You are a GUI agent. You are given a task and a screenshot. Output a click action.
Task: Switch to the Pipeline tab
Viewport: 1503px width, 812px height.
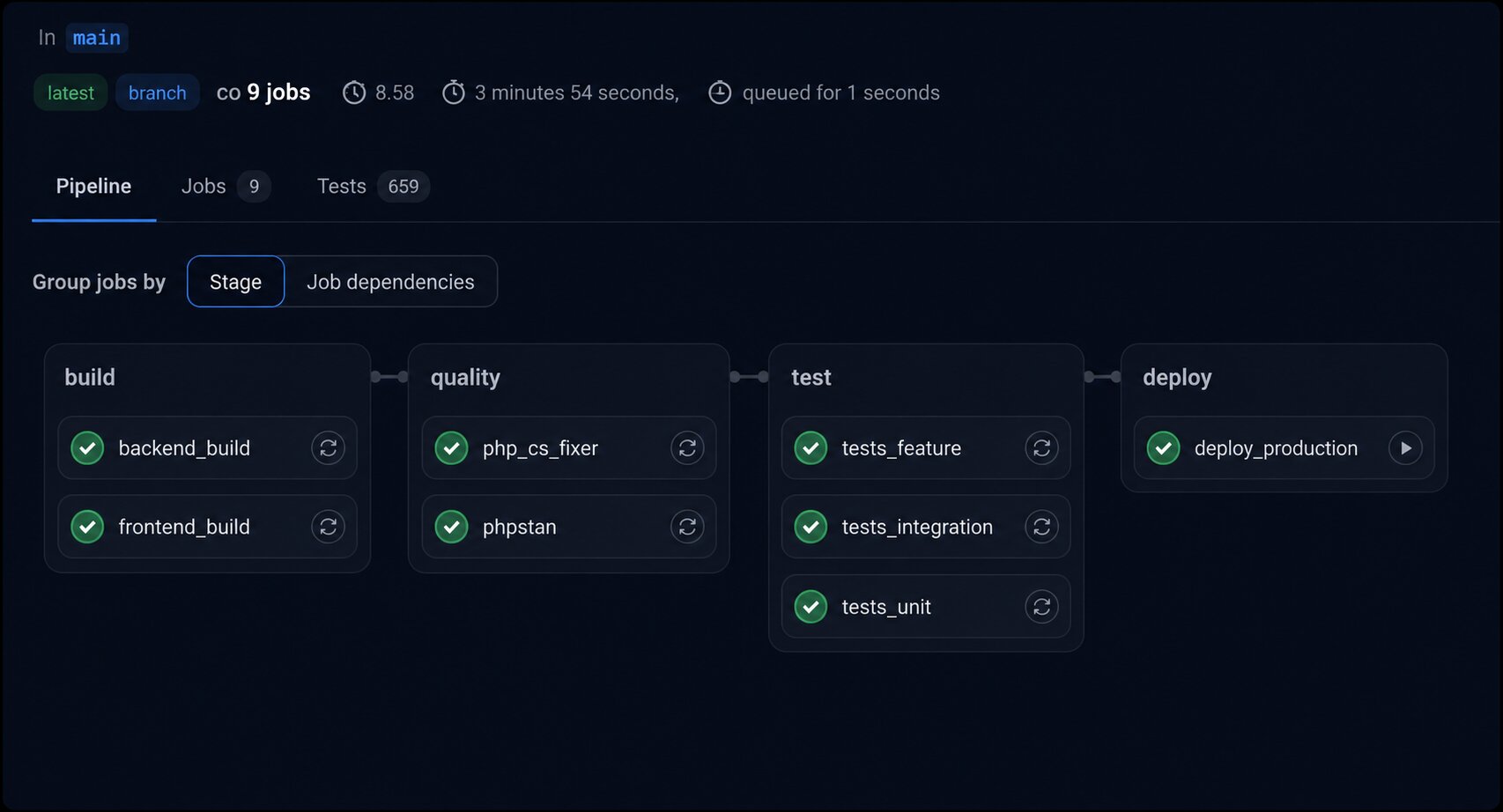(x=93, y=187)
